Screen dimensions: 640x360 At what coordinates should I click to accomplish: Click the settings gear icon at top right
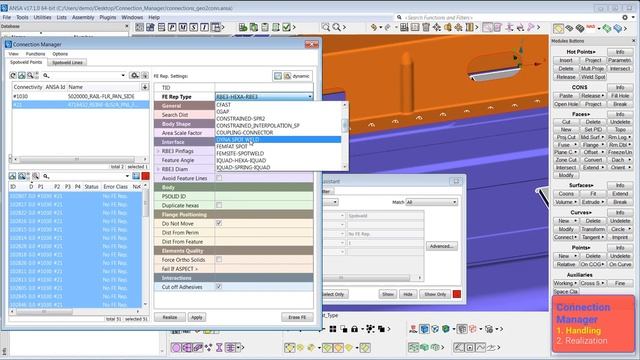pyautogui.click(x=625, y=18)
